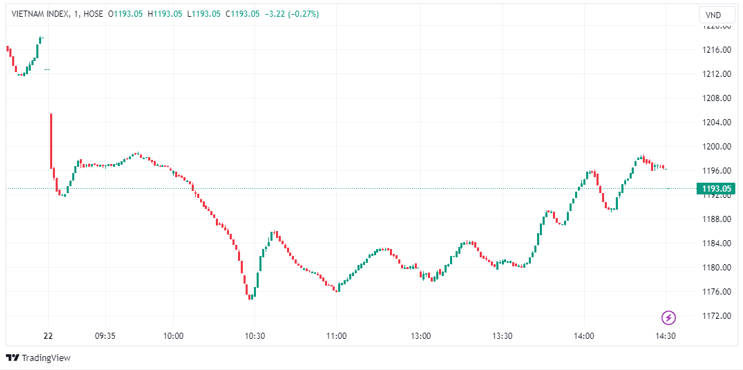Click the 14:30 time axis label
Image resolution: width=743 pixels, height=370 pixels.
coord(665,335)
